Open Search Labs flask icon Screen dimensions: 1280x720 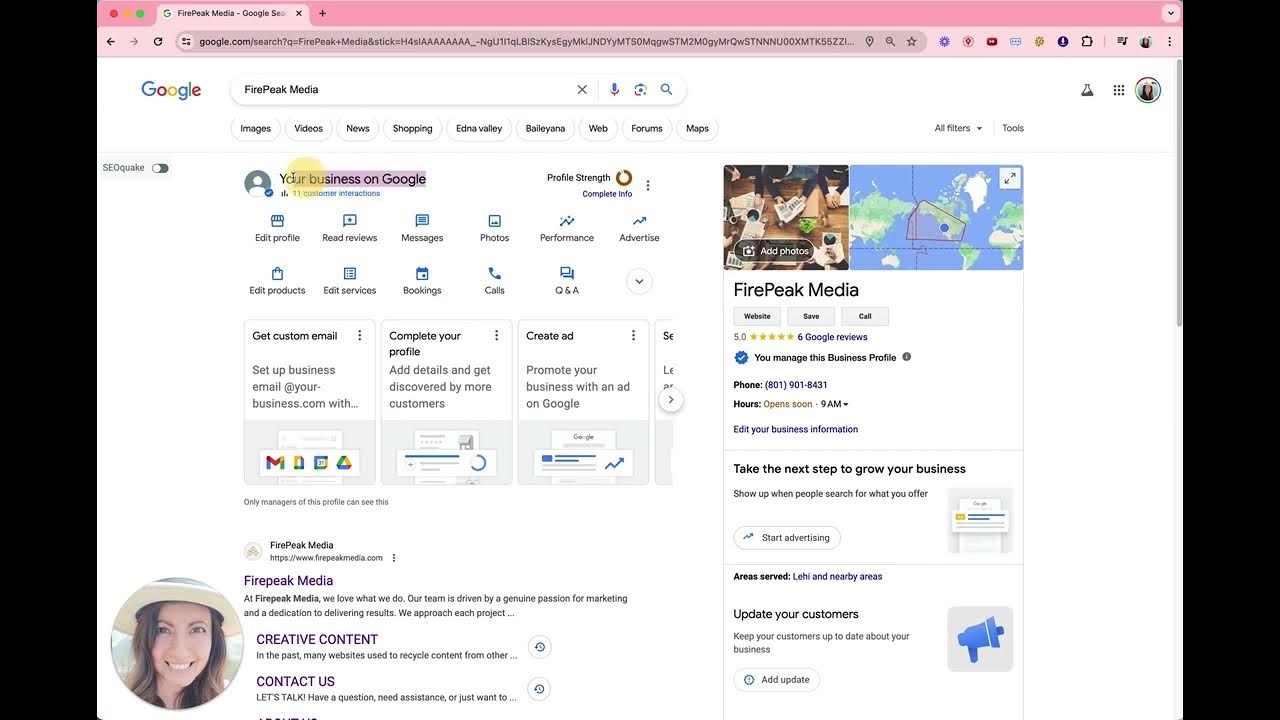(1087, 90)
